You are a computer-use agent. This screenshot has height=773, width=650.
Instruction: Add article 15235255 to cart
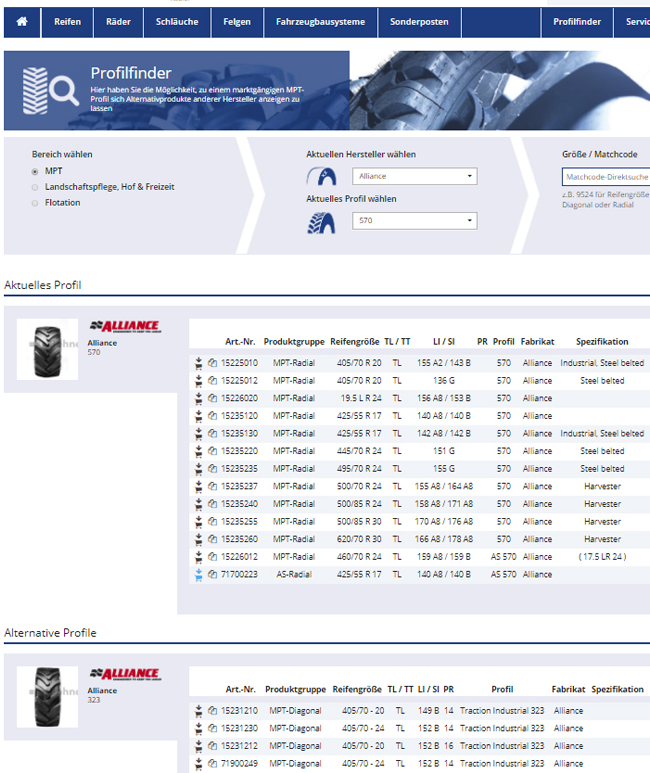click(x=198, y=522)
